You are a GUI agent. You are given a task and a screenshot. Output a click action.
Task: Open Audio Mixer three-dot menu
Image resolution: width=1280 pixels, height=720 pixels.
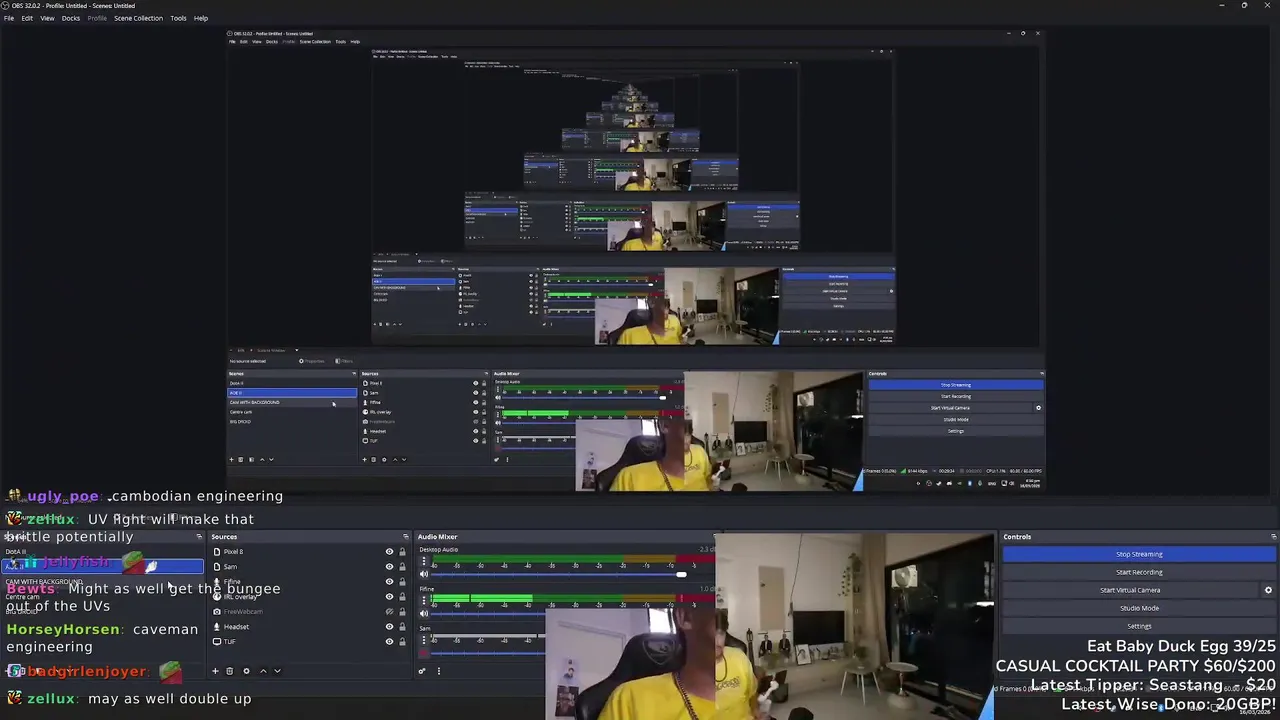(x=438, y=671)
